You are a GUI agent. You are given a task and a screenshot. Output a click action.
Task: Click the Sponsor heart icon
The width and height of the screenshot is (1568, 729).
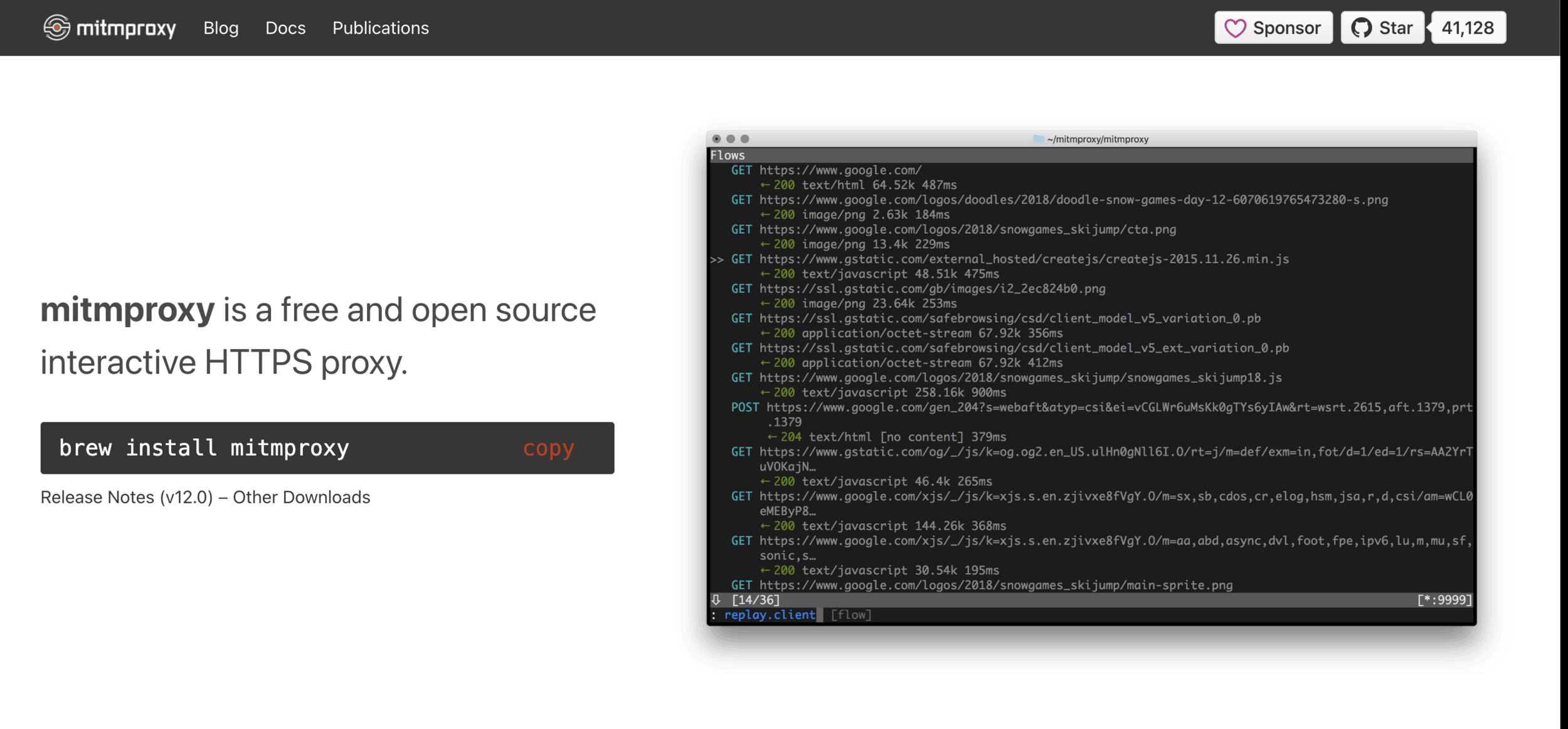1235,28
